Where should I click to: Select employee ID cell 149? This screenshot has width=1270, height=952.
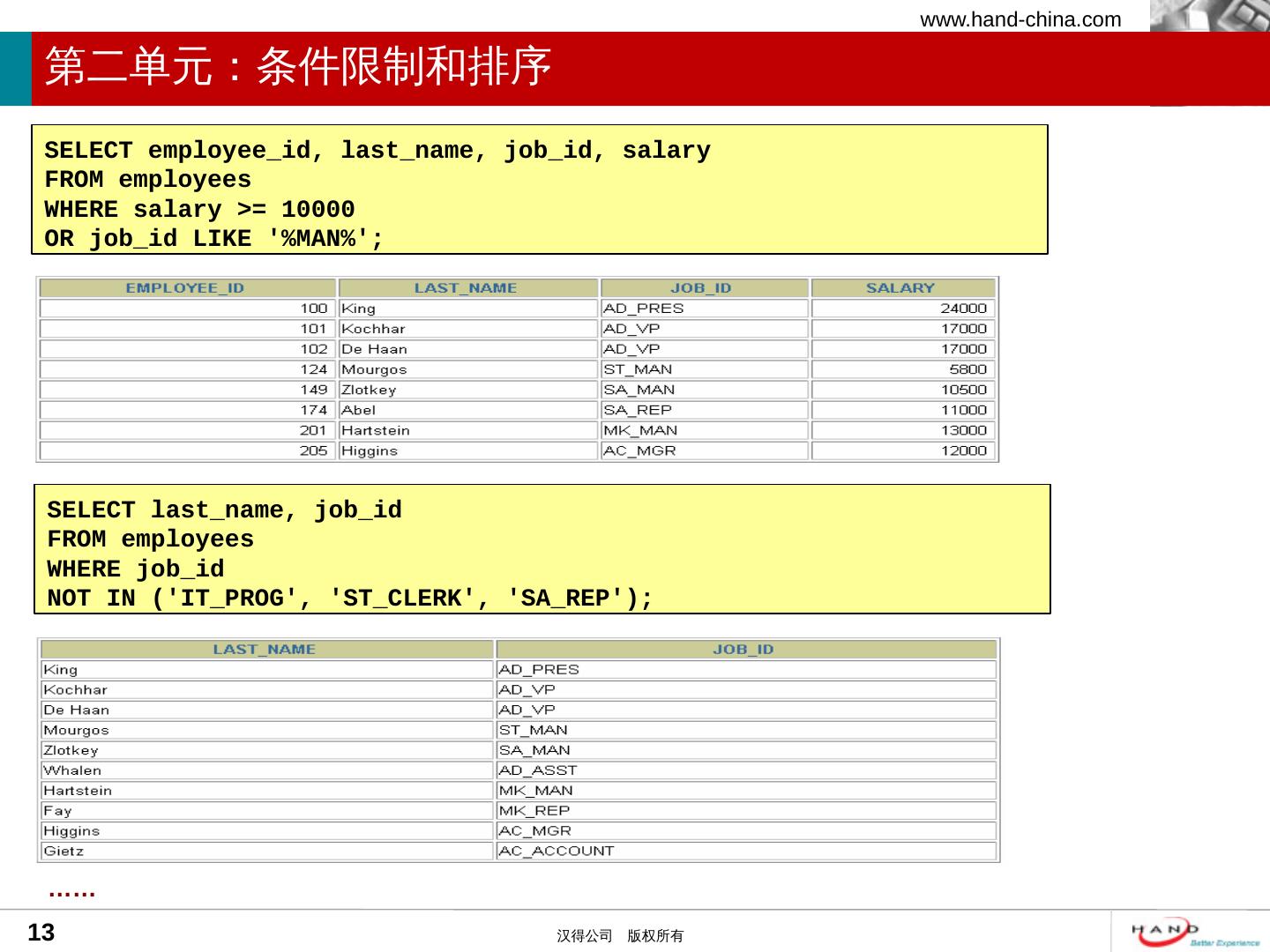pos(186,390)
